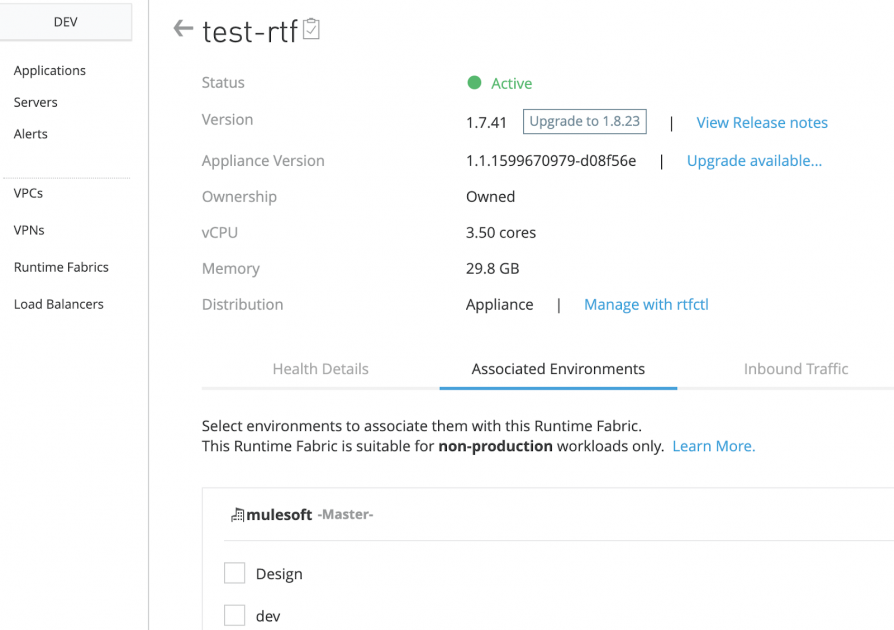Open View Release notes
894x630 pixels.
click(x=762, y=122)
